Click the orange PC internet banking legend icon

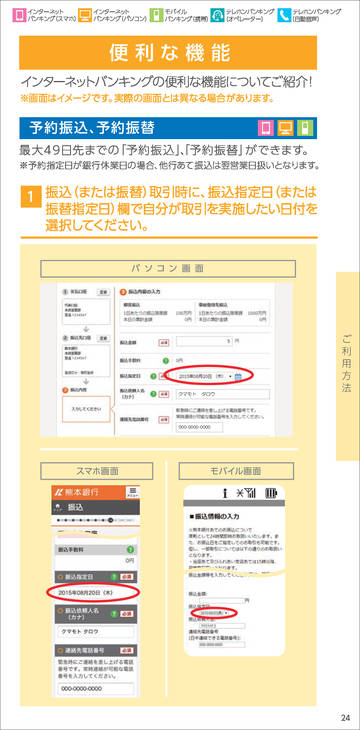(84, 15)
